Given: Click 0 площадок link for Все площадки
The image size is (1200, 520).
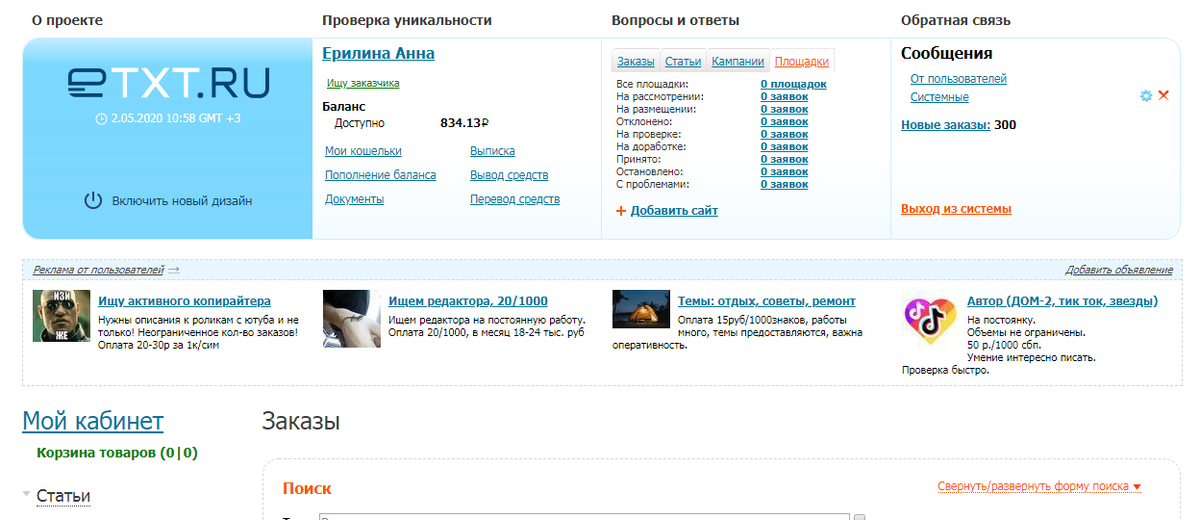Looking at the screenshot, I should coord(794,84).
